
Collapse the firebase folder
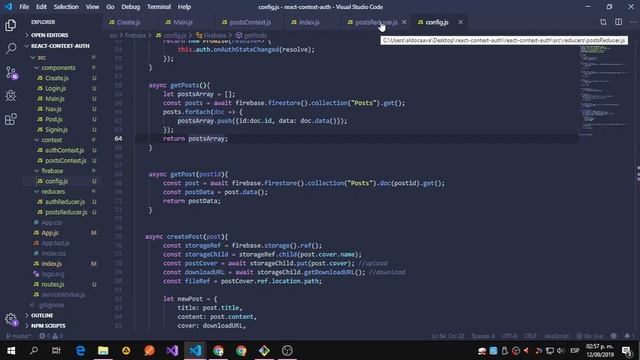[x=61, y=171]
